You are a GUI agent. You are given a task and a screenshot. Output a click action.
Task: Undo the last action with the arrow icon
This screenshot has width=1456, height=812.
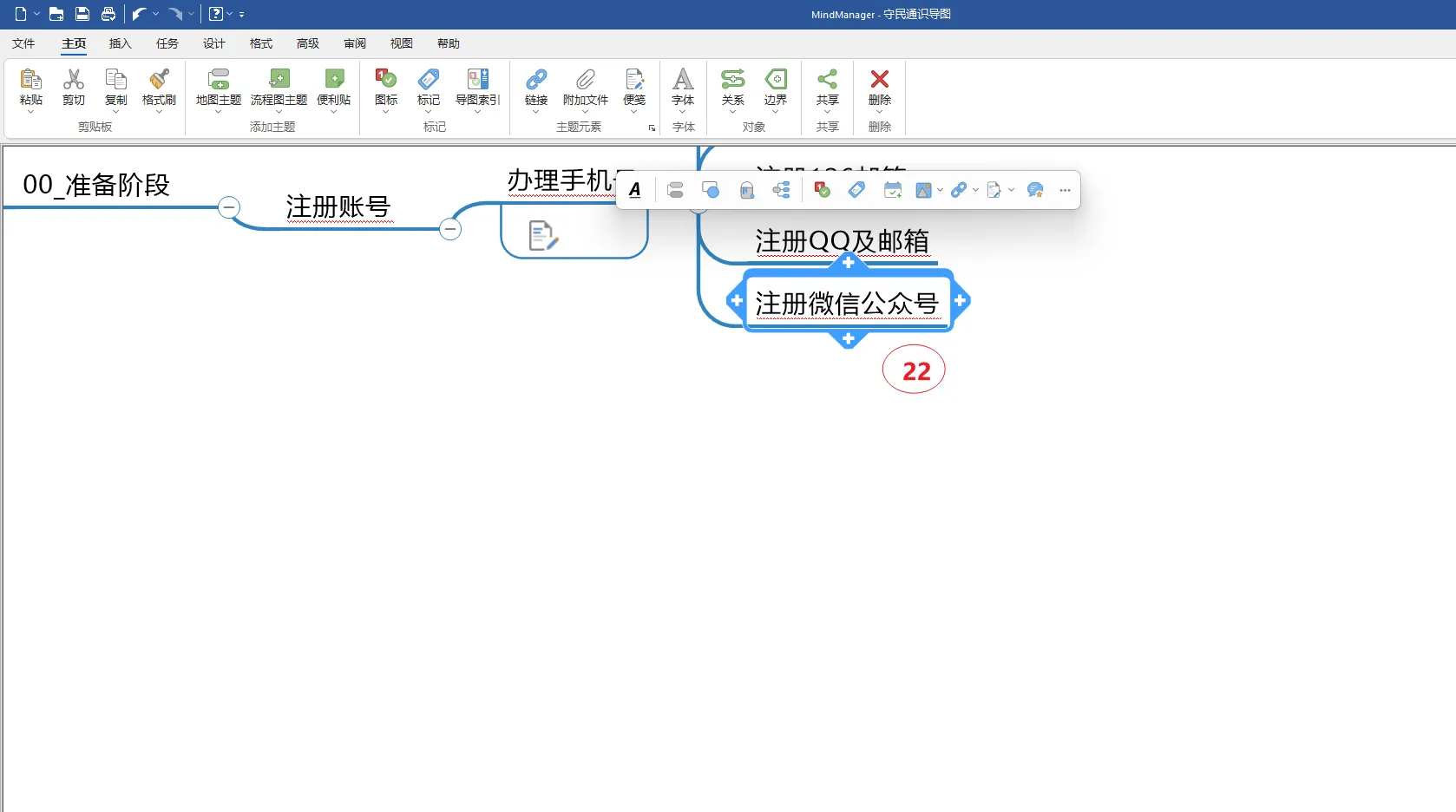tap(139, 14)
